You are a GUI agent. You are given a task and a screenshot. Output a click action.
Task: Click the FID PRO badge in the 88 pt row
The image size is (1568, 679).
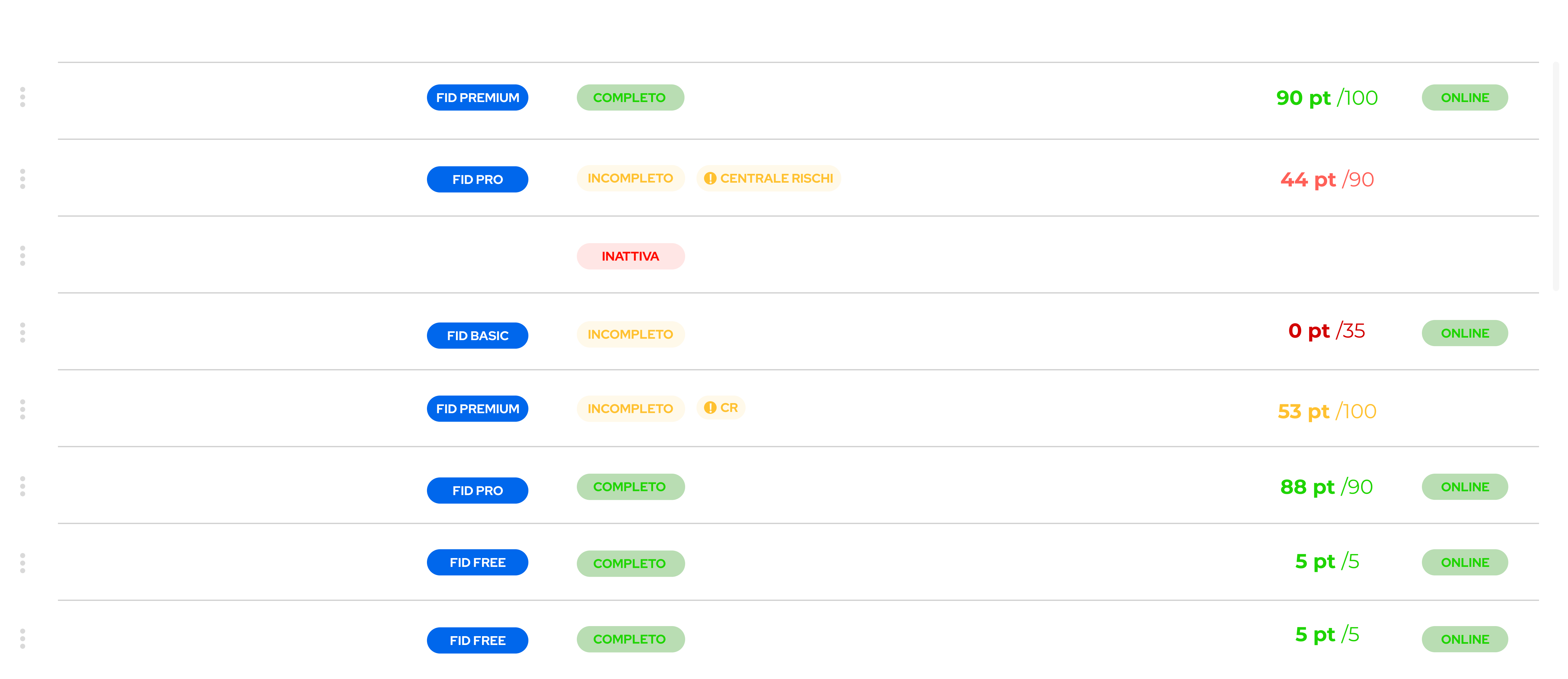[477, 490]
